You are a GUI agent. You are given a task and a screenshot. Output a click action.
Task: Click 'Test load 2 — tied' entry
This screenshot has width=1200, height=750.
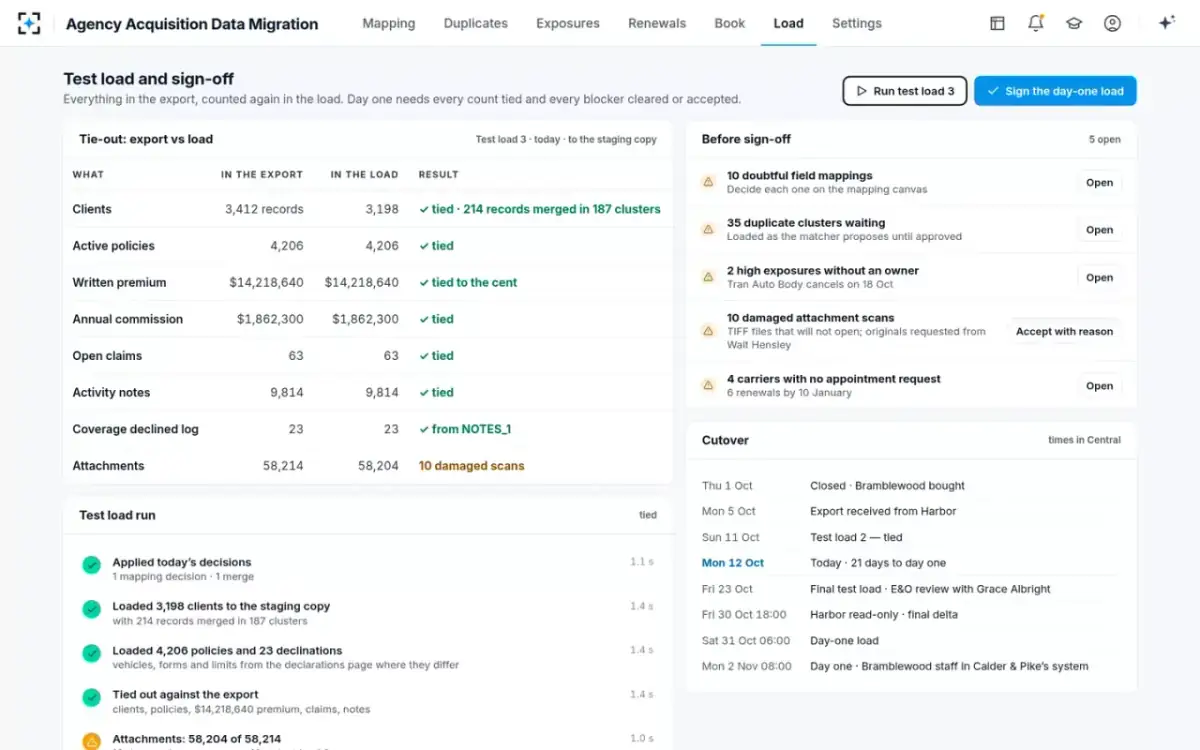(856, 537)
